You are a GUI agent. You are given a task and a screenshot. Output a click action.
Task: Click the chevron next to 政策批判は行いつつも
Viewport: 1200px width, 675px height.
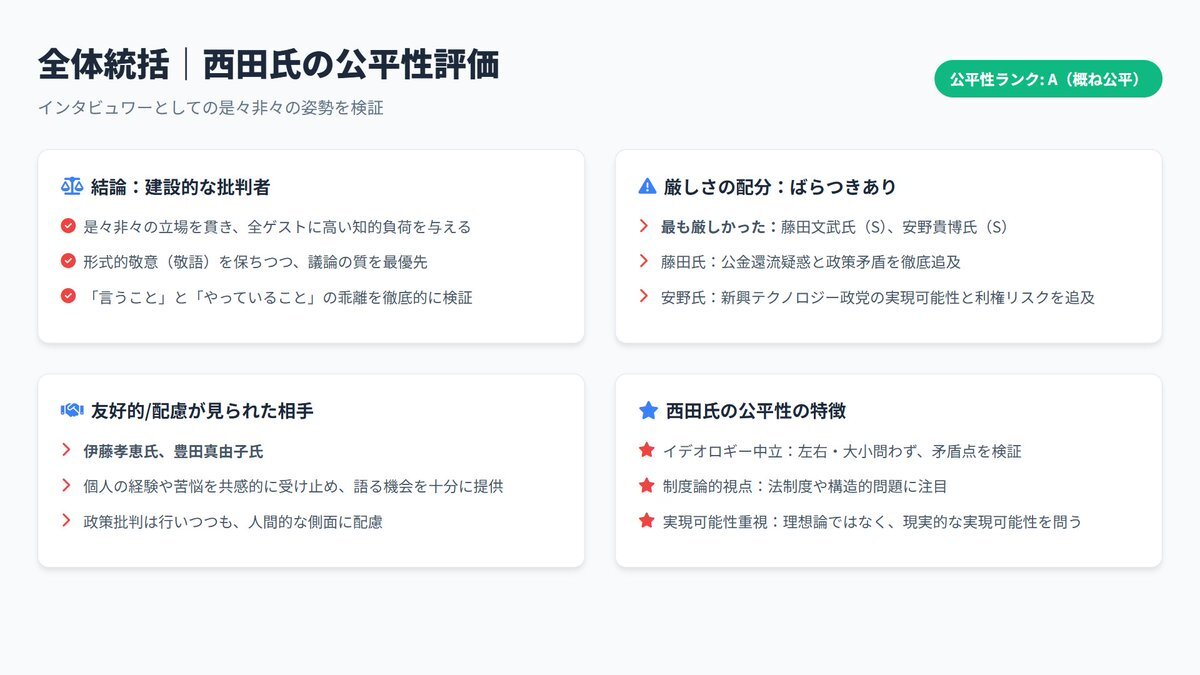[x=67, y=521]
